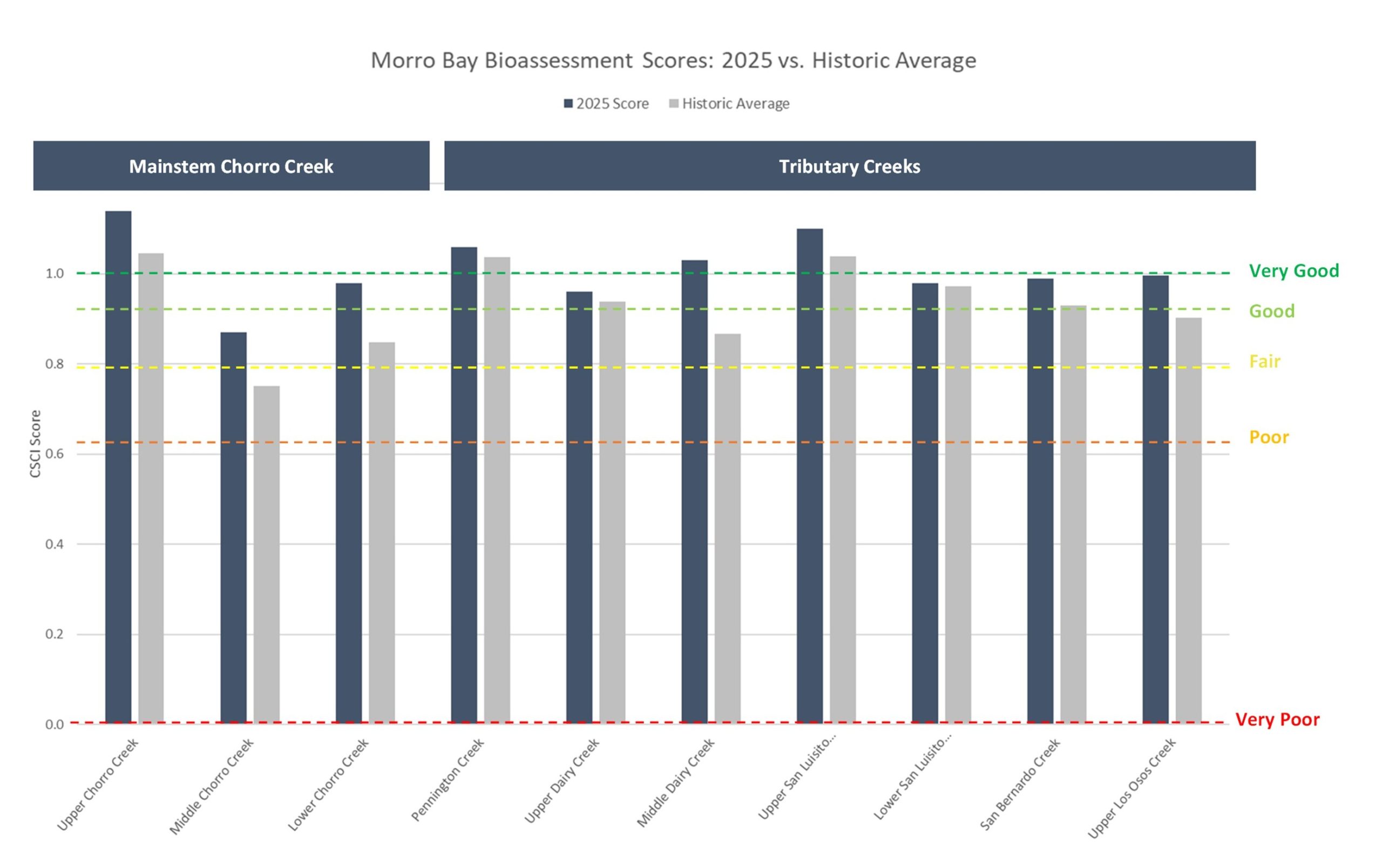
Task: Select Upper Dairy Creek's dark 2025 bar
Action: pos(579,507)
